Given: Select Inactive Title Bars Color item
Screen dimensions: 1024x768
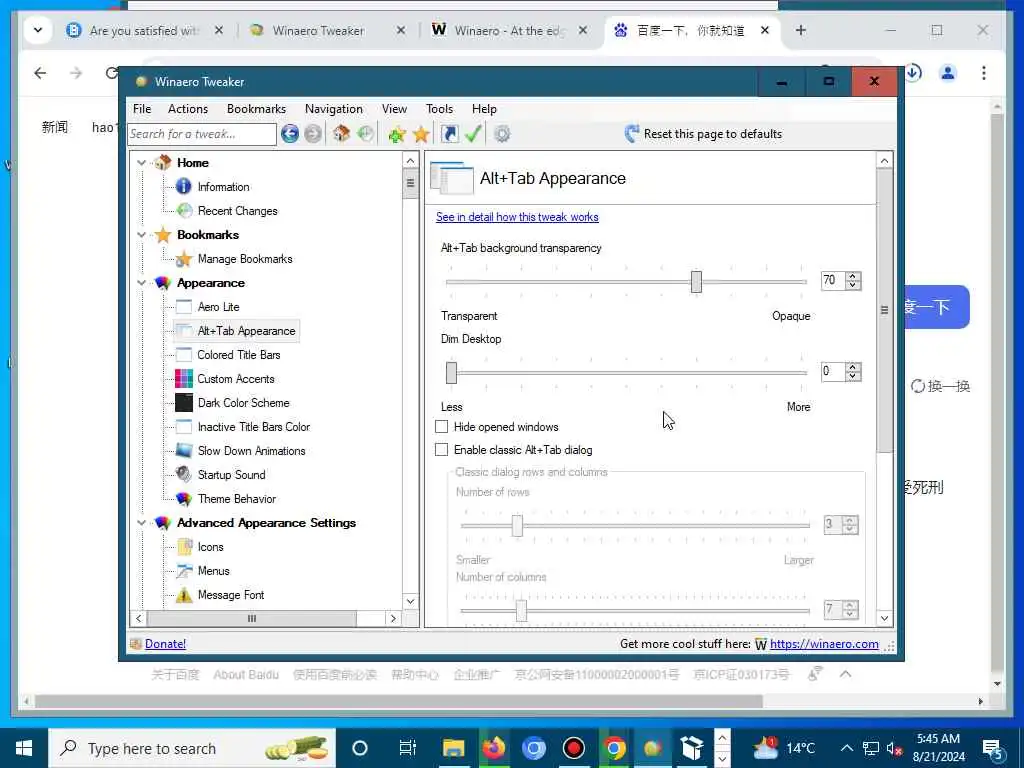Looking at the screenshot, I should click(x=253, y=427).
